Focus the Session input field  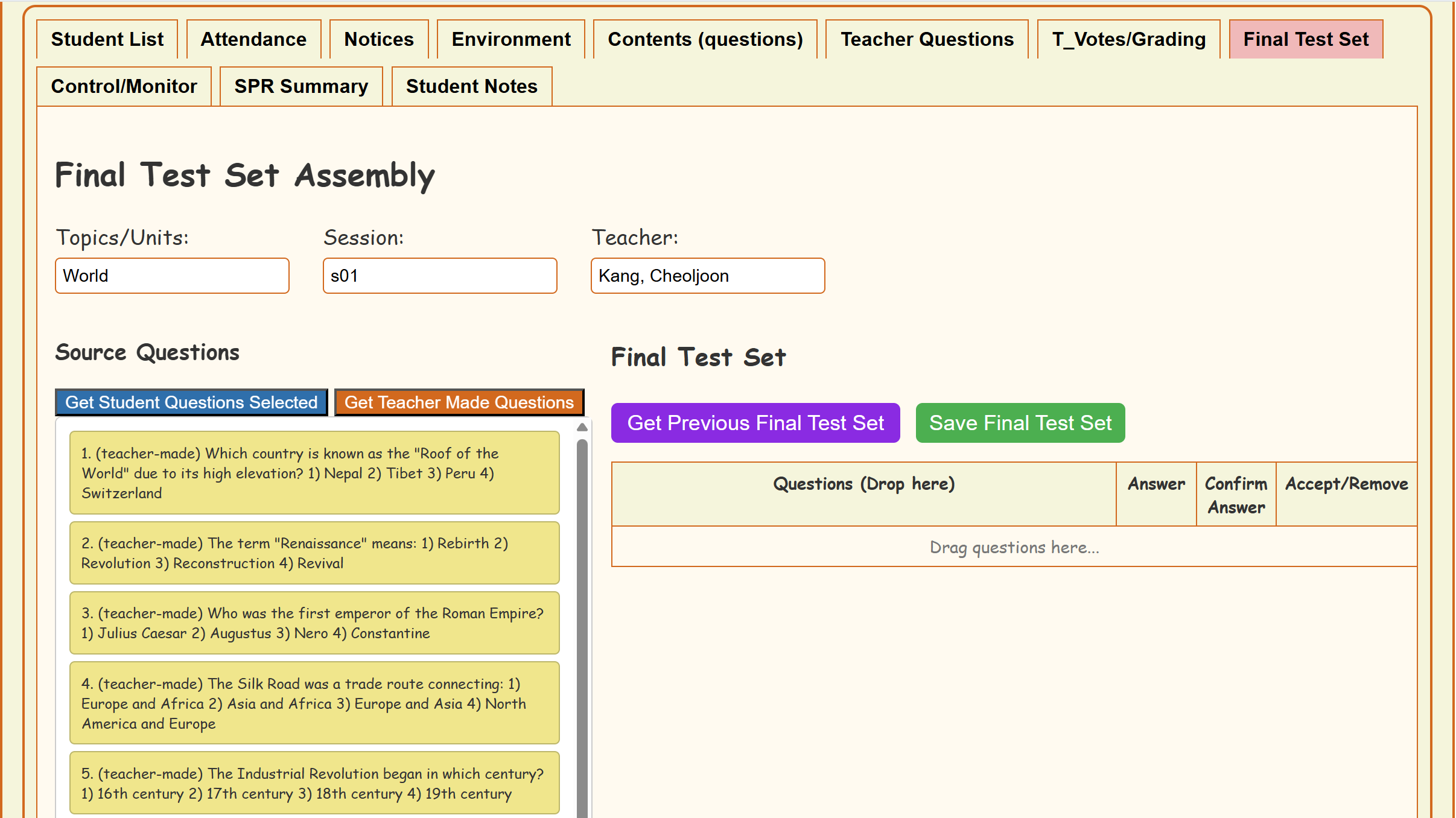pos(439,276)
